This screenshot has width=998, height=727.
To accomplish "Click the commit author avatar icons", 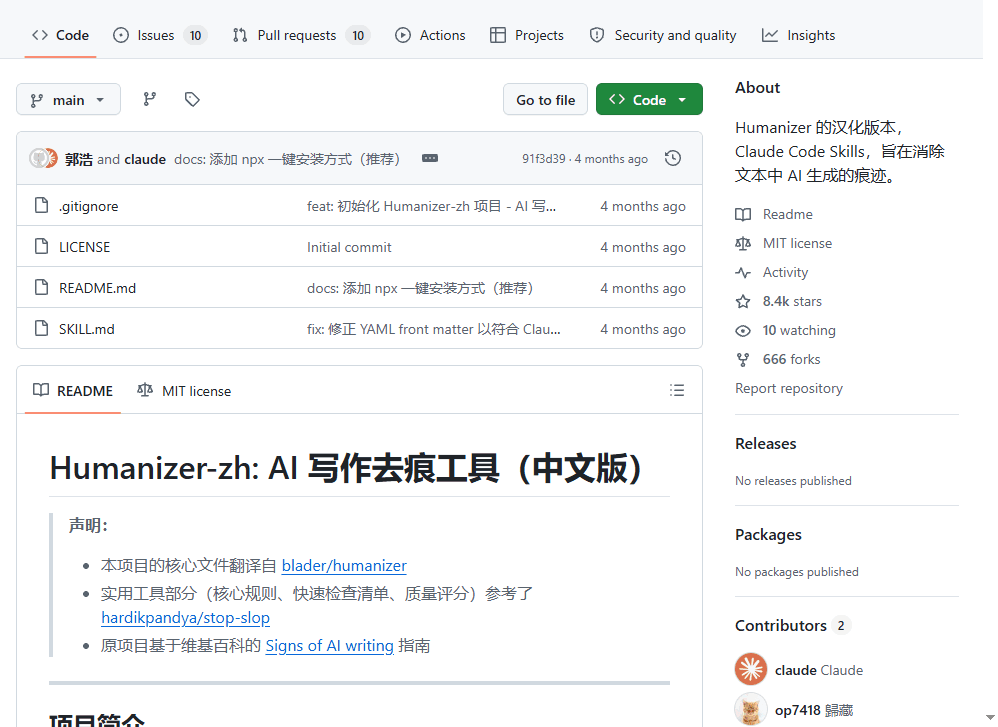I will coord(43,159).
